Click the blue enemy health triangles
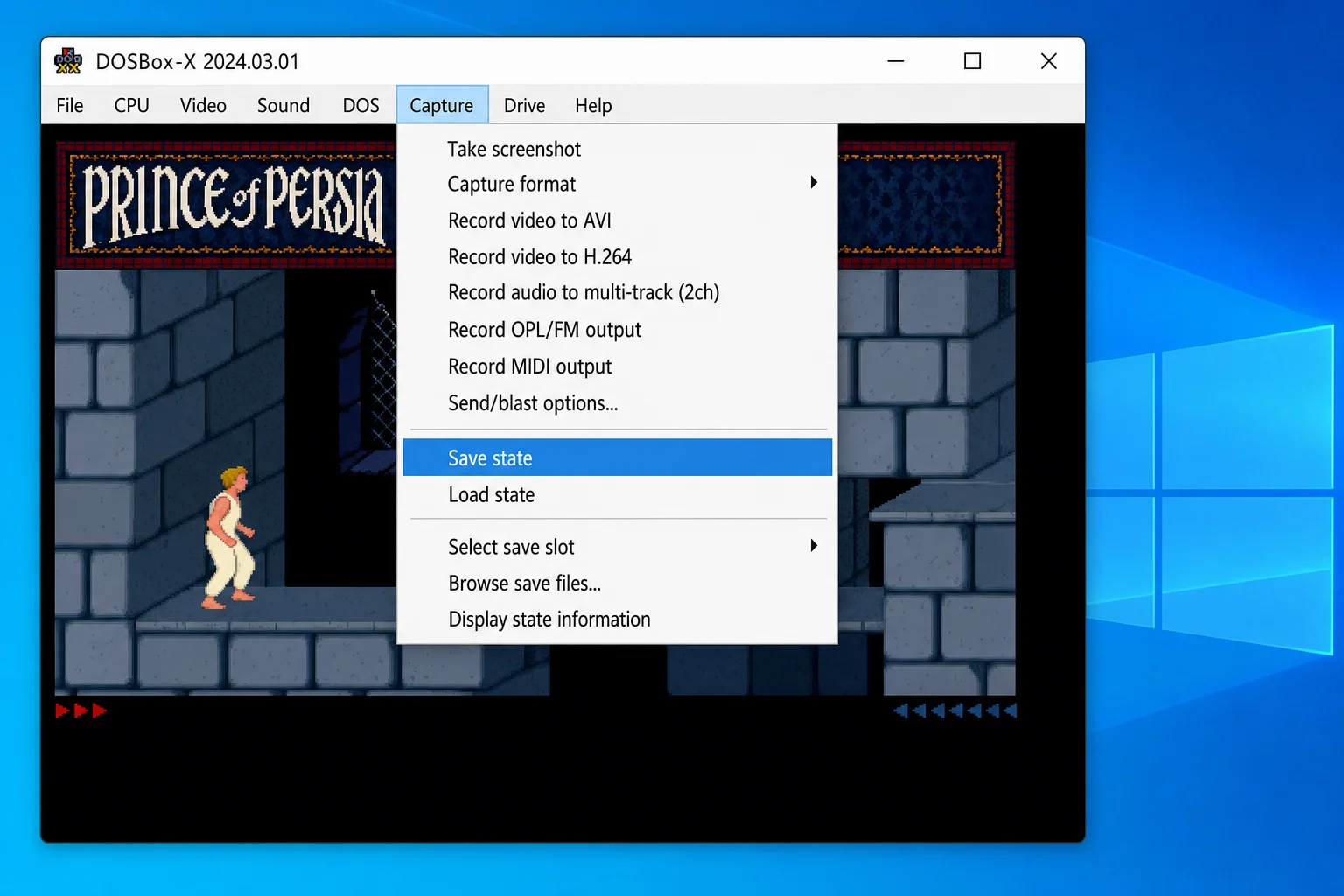This screenshot has height=896, width=1344. 955,710
